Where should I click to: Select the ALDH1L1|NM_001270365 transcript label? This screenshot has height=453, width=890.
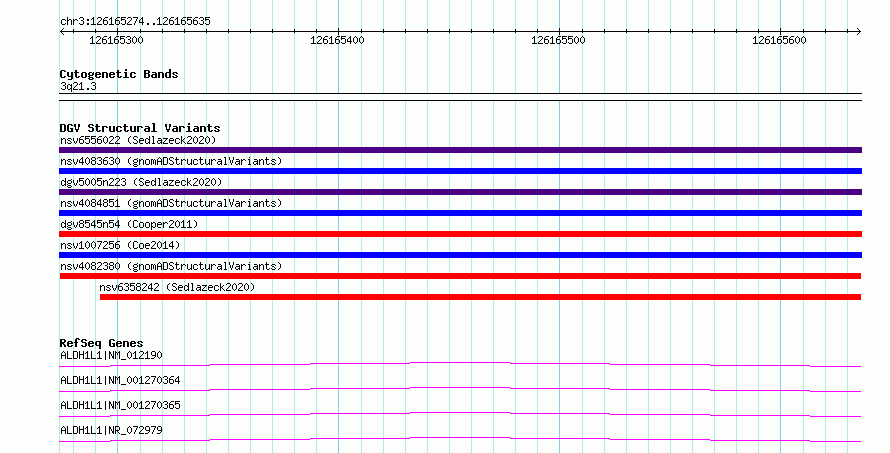click(x=120, y=405)
